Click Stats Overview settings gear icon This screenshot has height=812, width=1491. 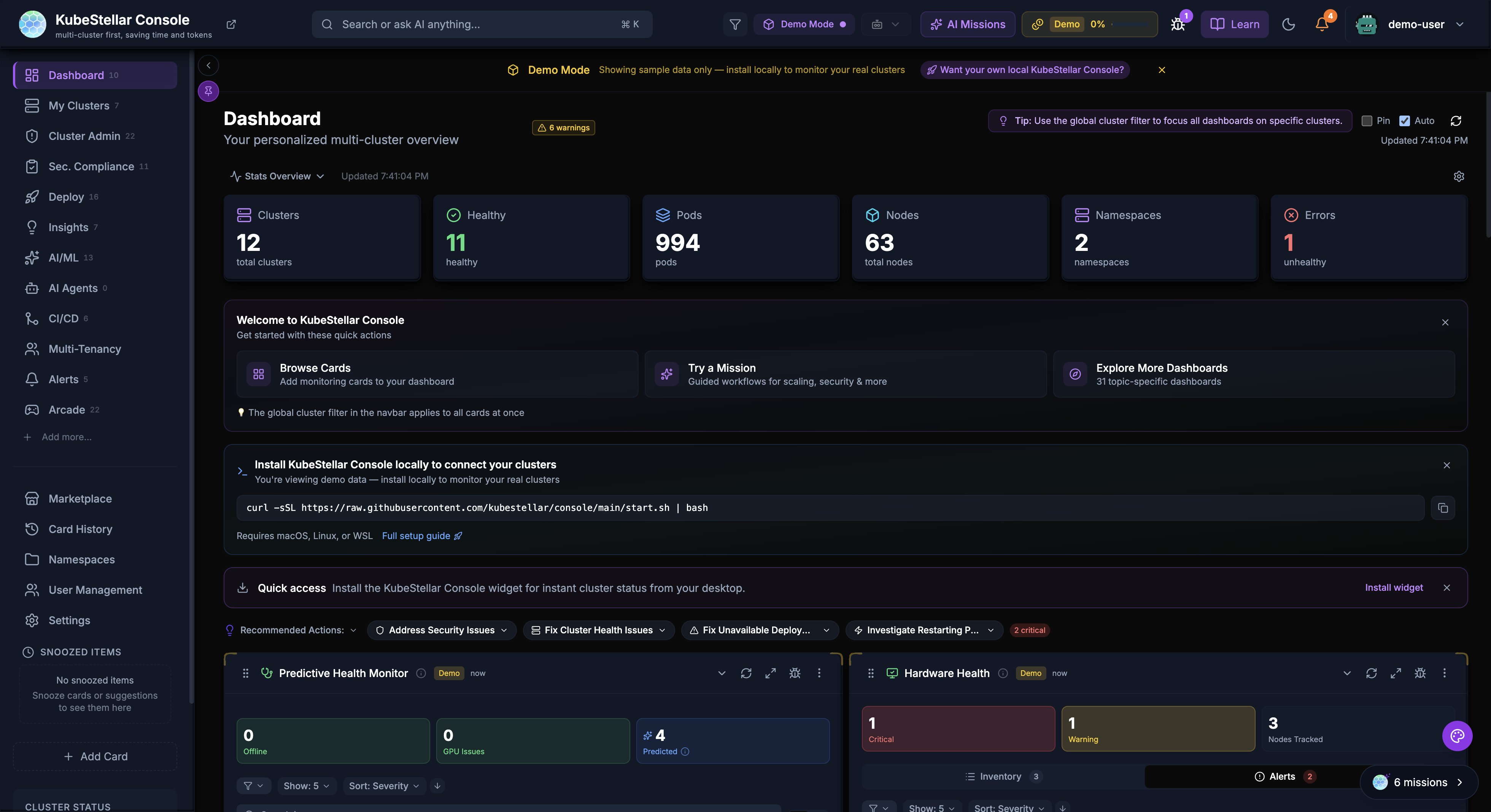click(1459, 176)
